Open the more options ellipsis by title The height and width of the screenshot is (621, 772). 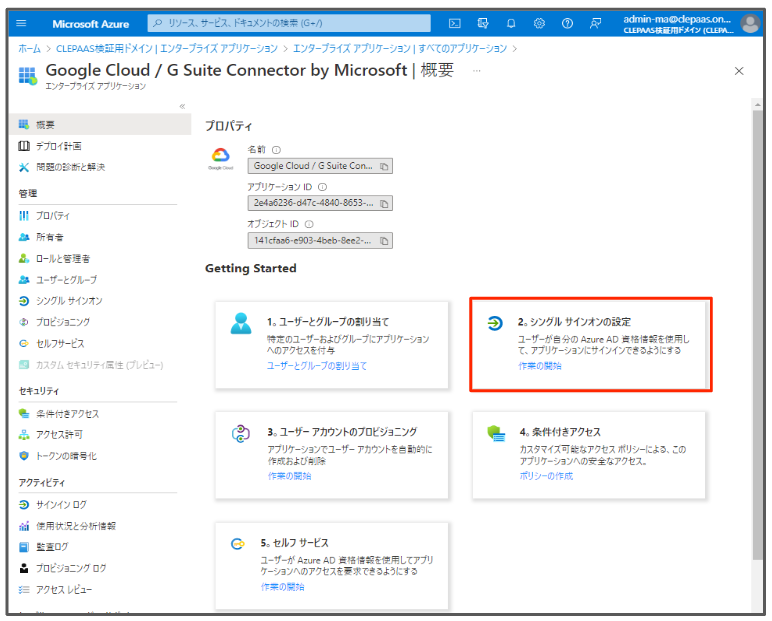(477, 71)
